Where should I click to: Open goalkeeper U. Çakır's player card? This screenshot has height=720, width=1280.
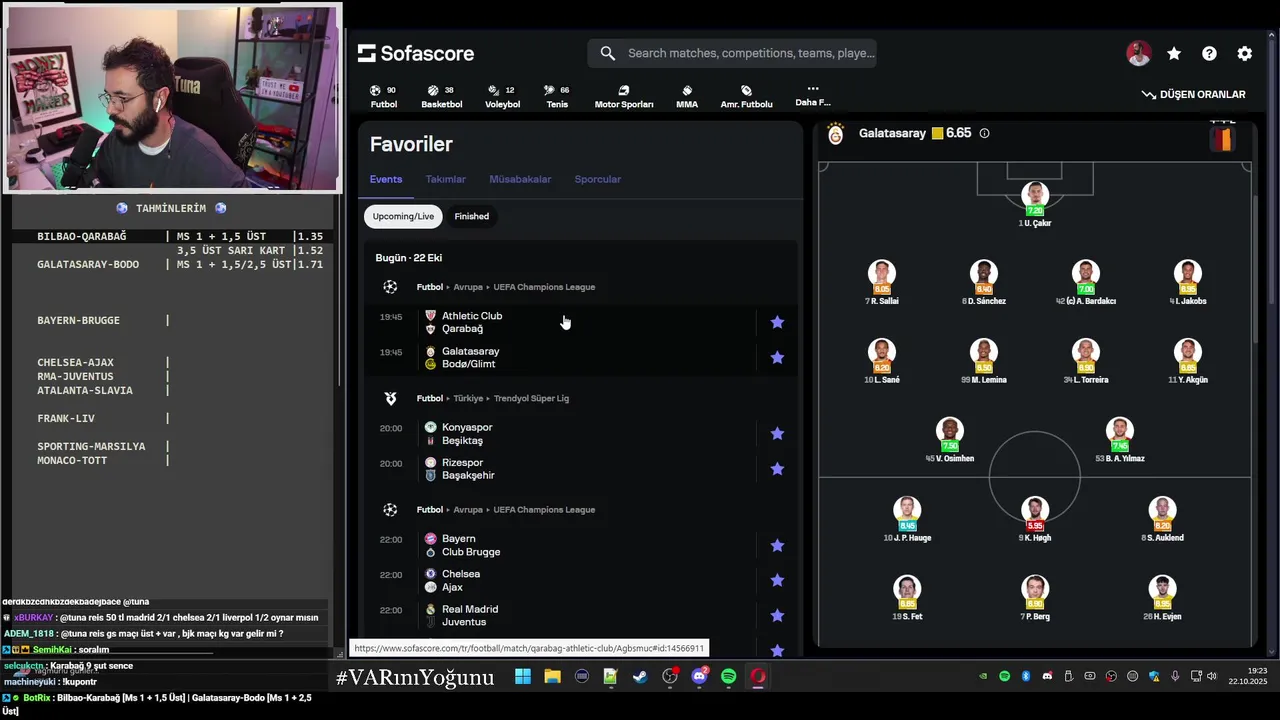[1035, 205]
